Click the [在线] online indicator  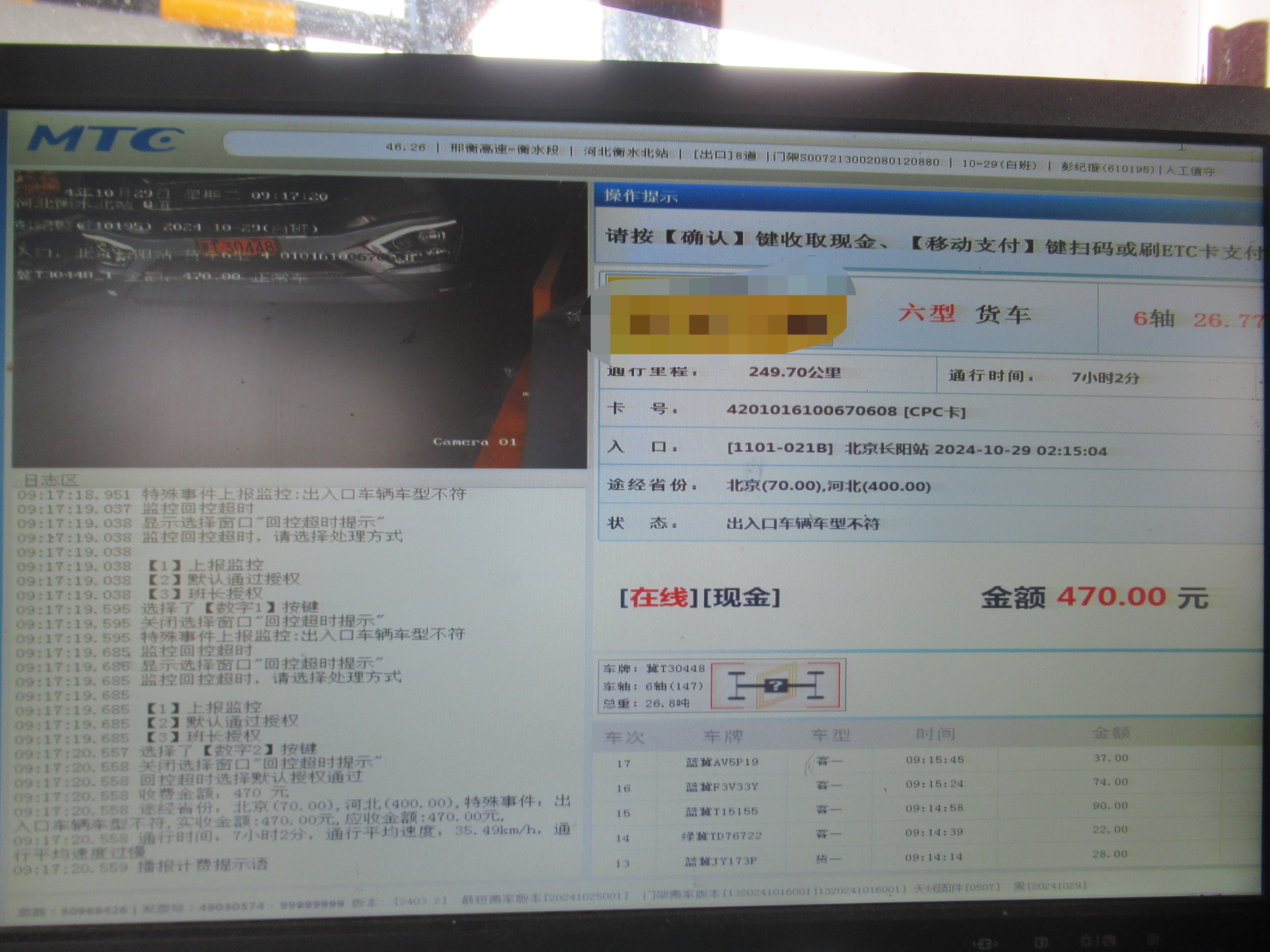(659, 597)
